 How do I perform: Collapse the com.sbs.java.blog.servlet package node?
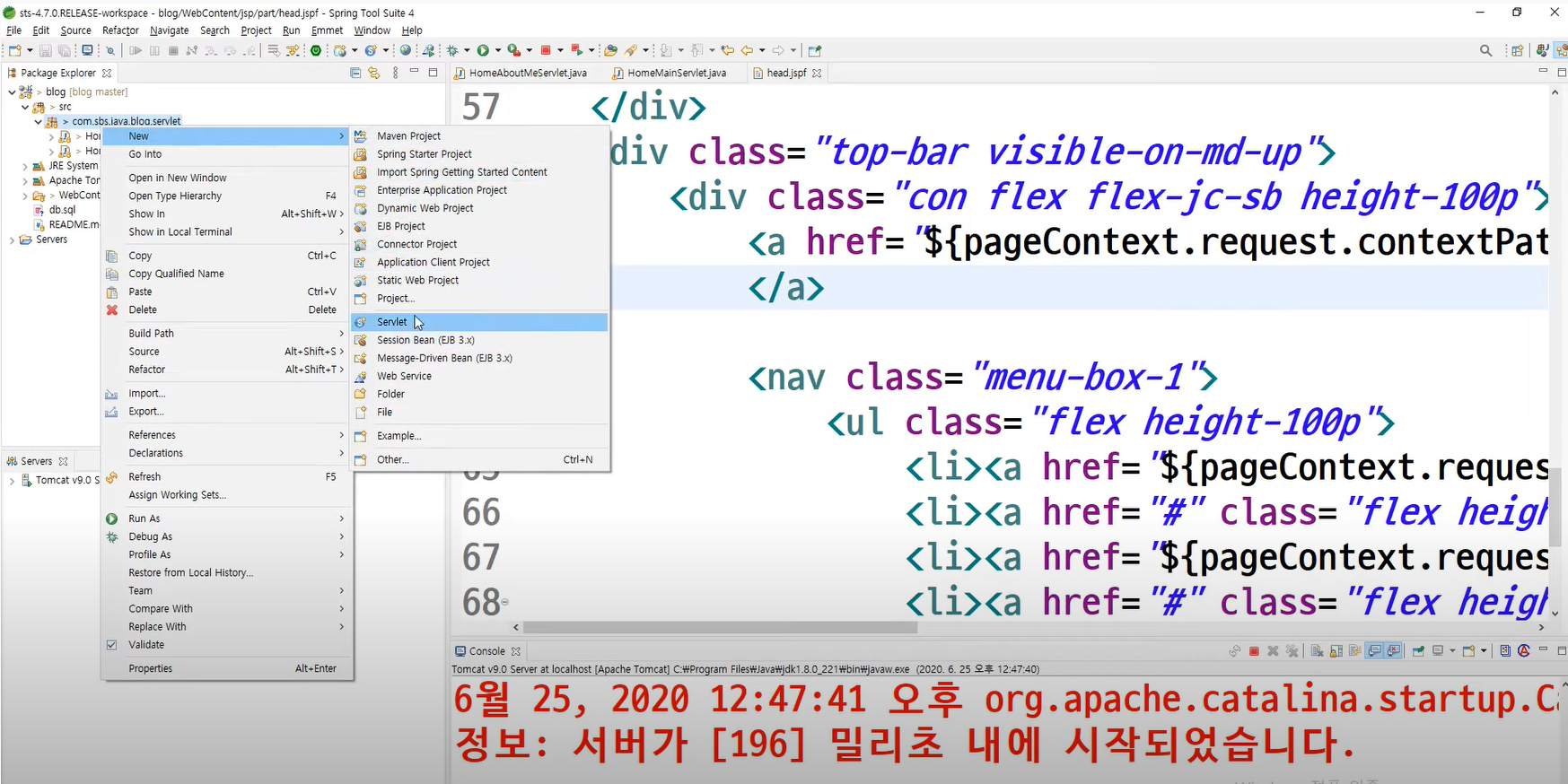[x=39, y=121]
